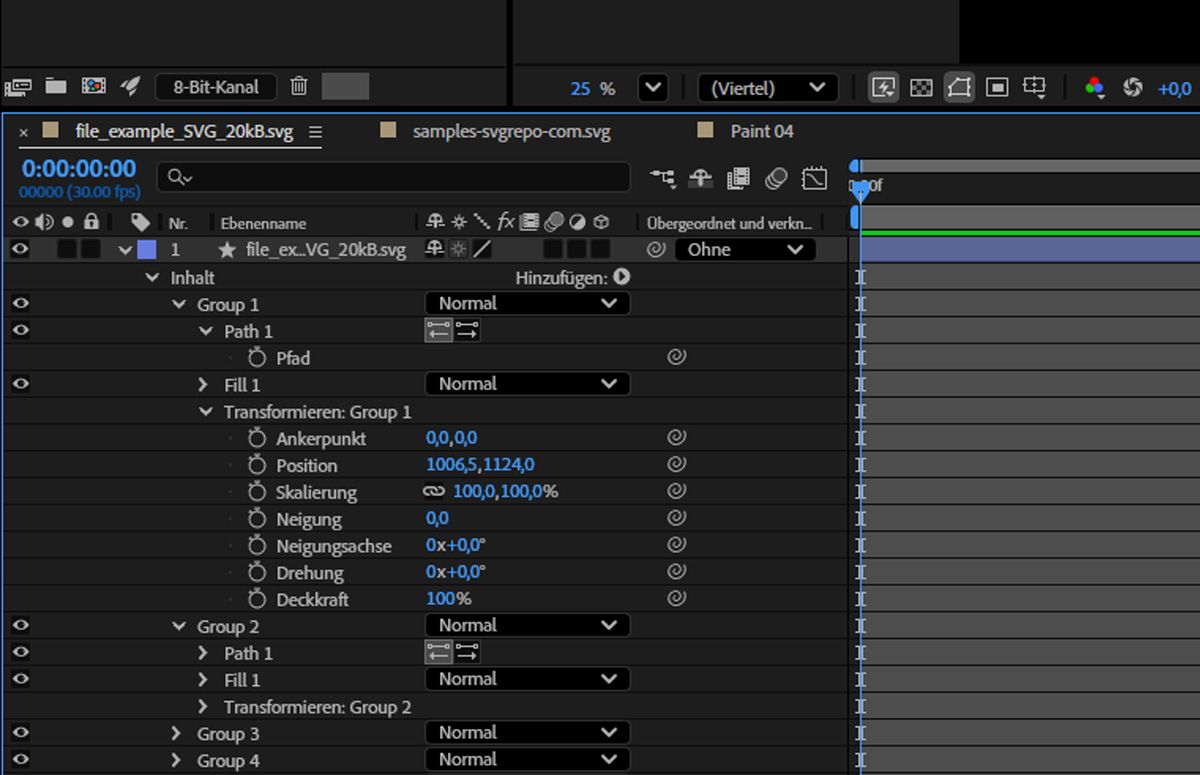Screen dimensions: 1200x775
Task: Toggle hide shy layers icon
Action: pos(700,178)
